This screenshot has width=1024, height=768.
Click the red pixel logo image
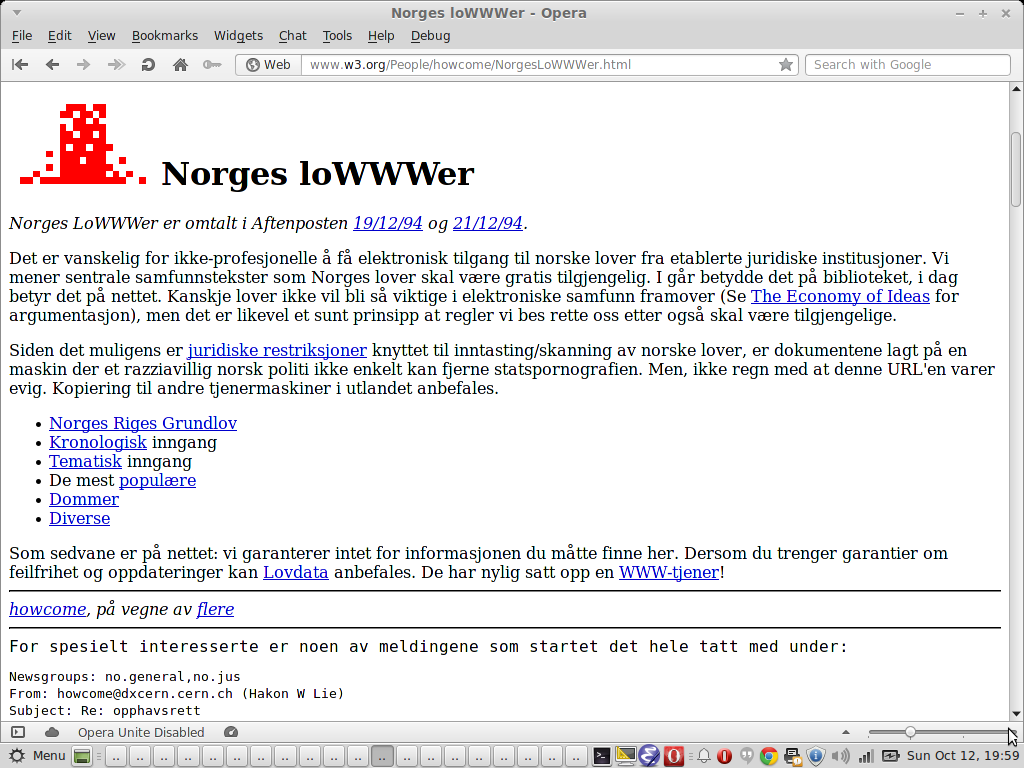point(83,144)
